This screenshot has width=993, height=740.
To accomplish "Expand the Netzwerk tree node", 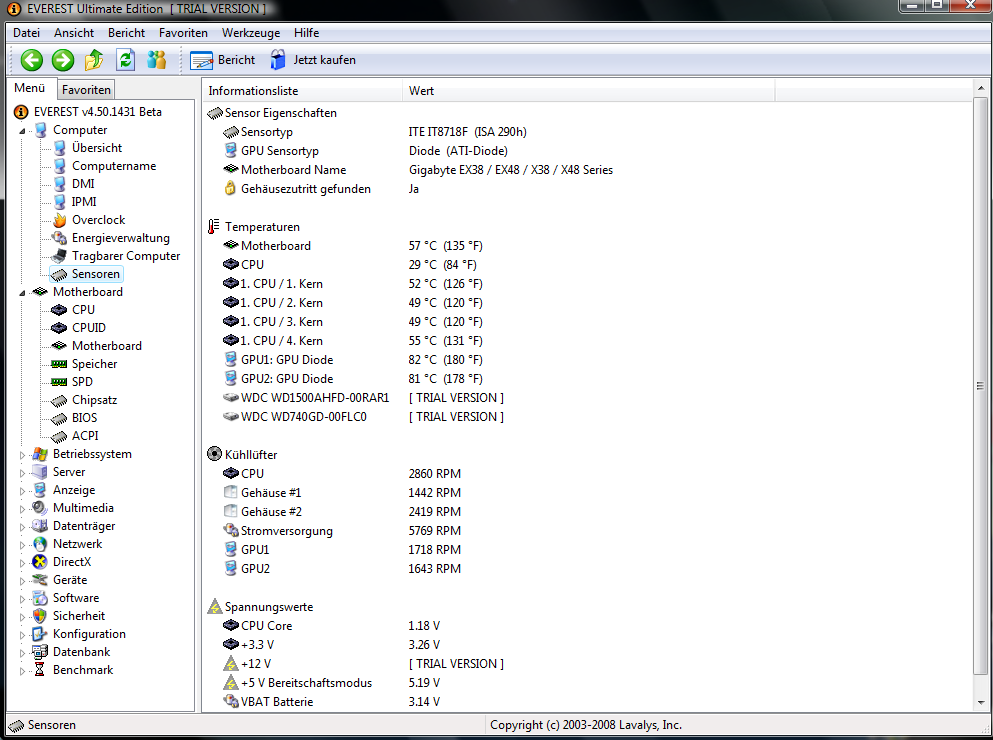I will (x=22, y=545).
